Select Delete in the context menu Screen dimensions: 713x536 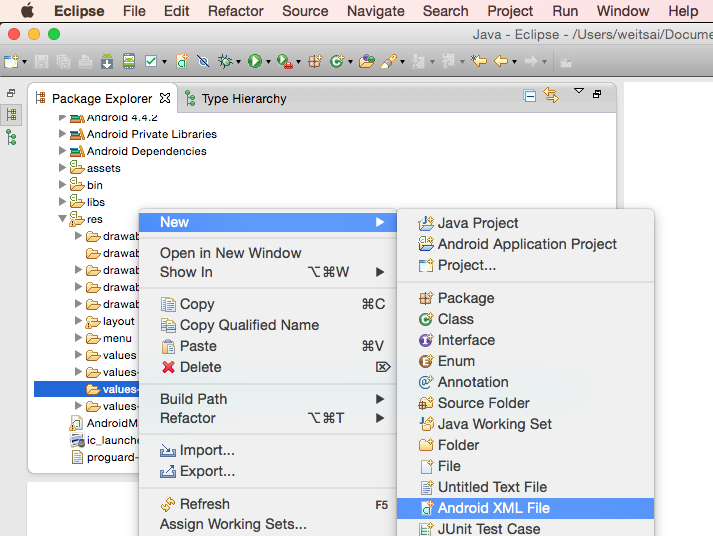pyautogui.click(x=268, y=366)
